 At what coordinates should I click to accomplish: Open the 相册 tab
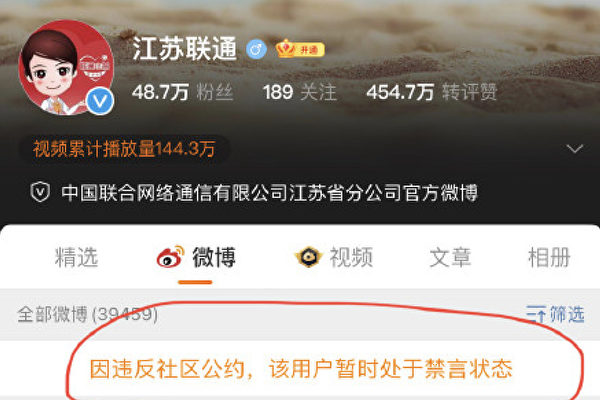click(549, 257)
